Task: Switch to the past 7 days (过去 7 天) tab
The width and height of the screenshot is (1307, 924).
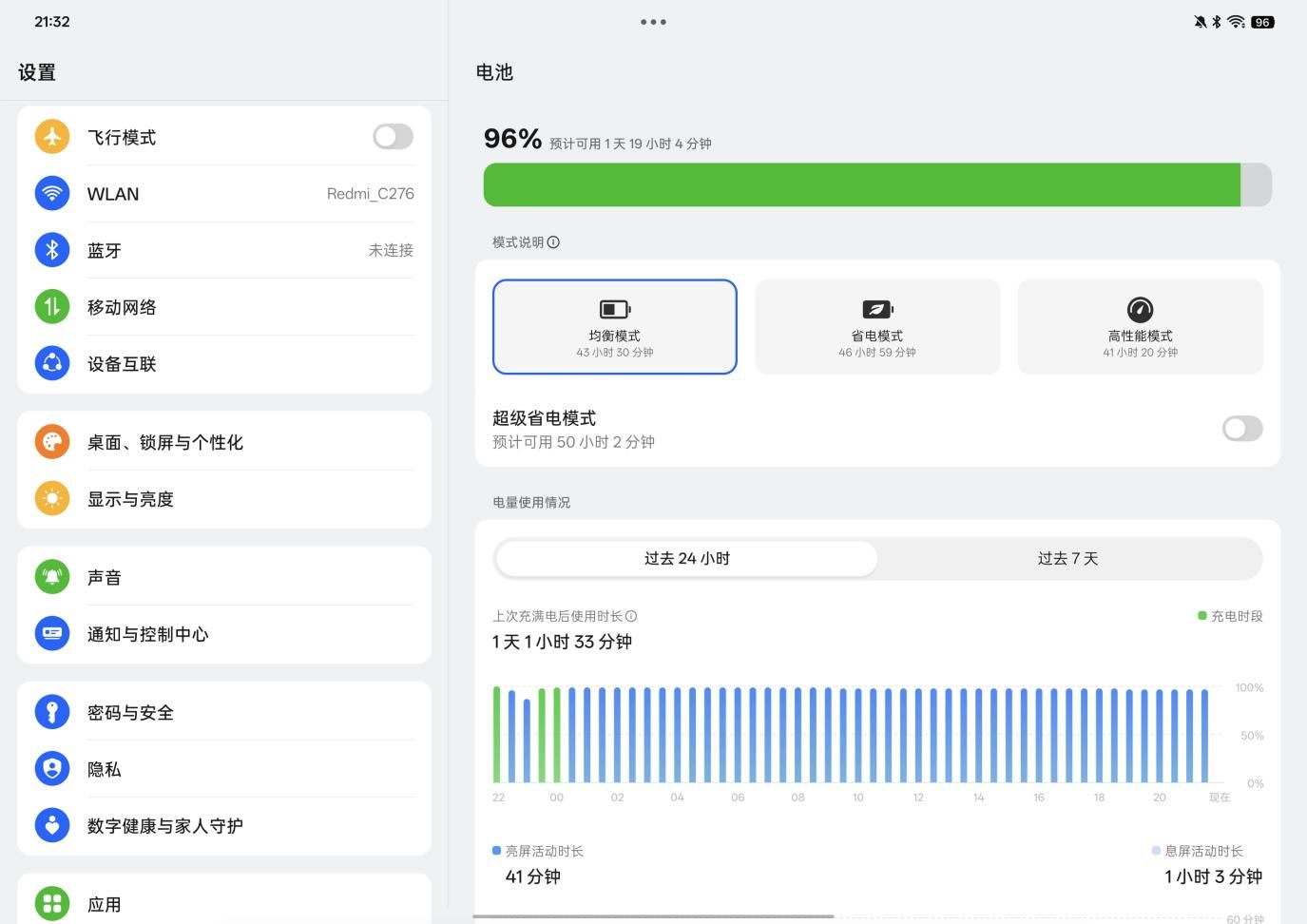Action: pyautogui.click(x=1067, y=559)
